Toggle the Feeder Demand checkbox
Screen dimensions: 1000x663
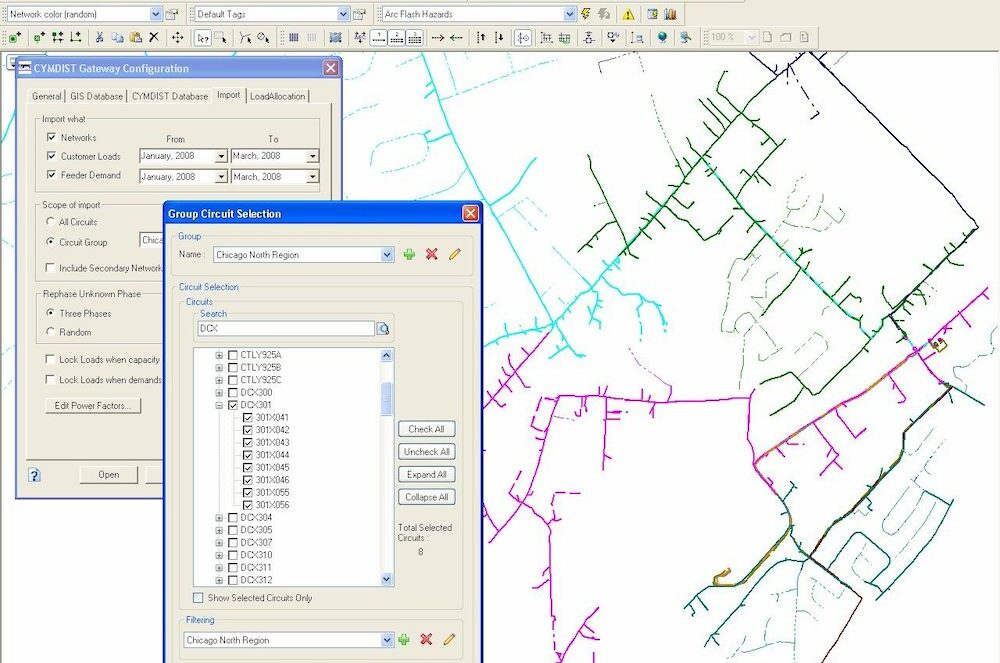(52, 175)
